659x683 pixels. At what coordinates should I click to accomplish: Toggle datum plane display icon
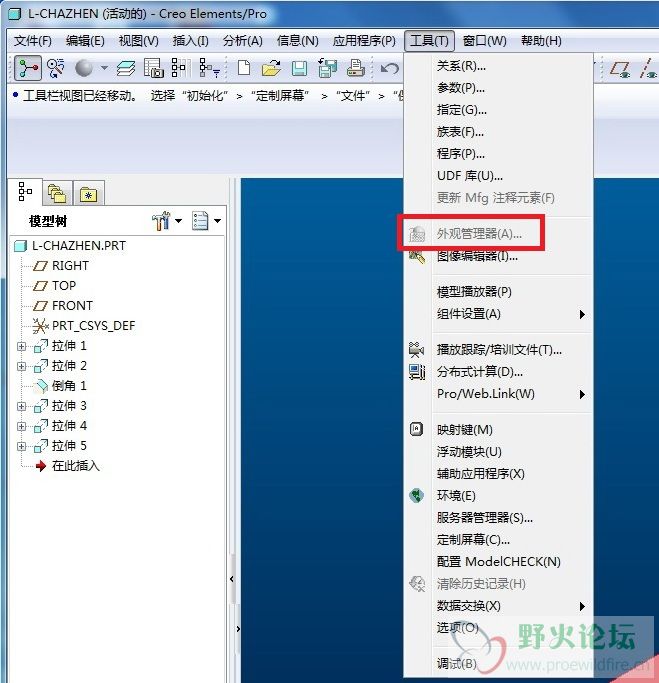pyautogui.click(x=620, y=69)
